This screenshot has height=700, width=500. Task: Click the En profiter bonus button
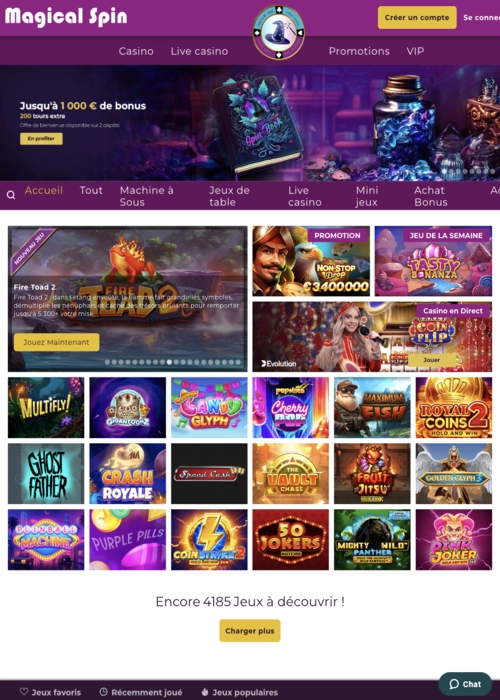[x=41, y=139]
